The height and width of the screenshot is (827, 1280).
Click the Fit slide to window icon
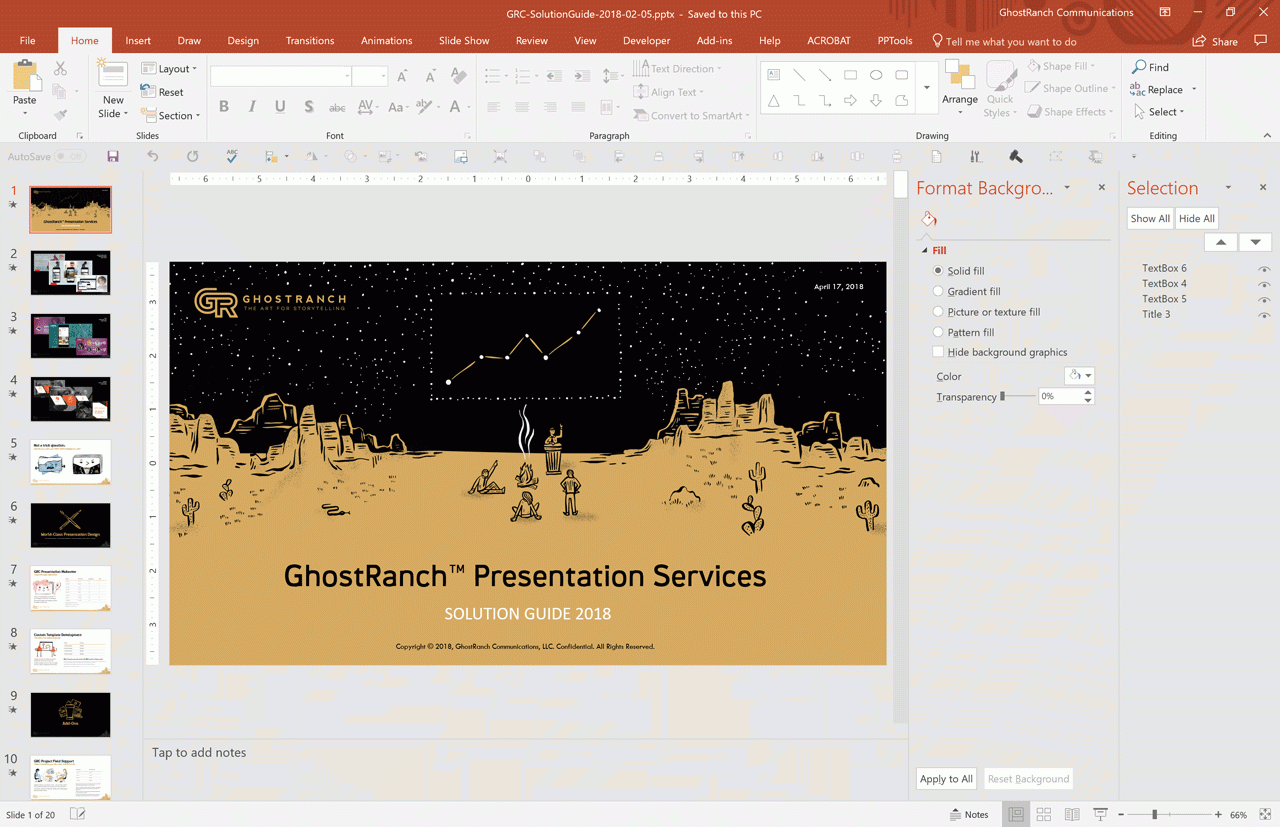(x=1266, y=815)
